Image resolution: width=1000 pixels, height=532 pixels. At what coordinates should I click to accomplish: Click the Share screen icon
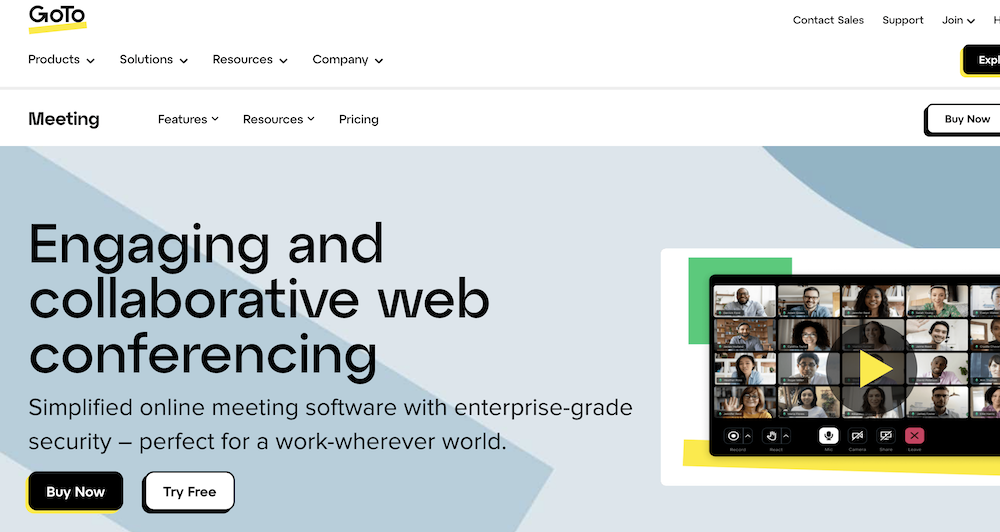click(x=885, y=436)
